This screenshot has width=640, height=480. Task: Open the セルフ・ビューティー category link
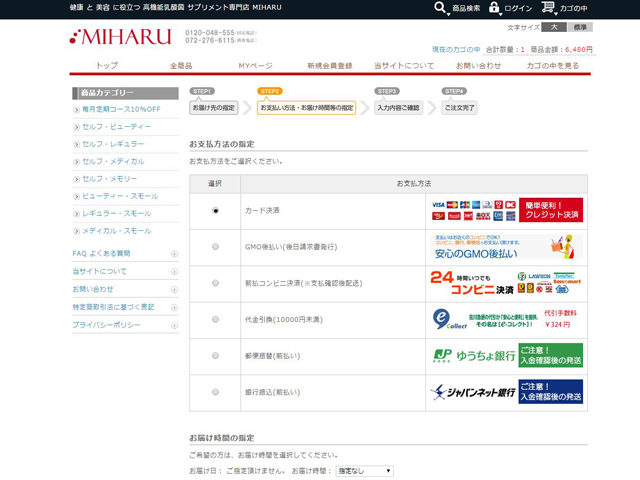pyautogui.click(x=116, y=127)
